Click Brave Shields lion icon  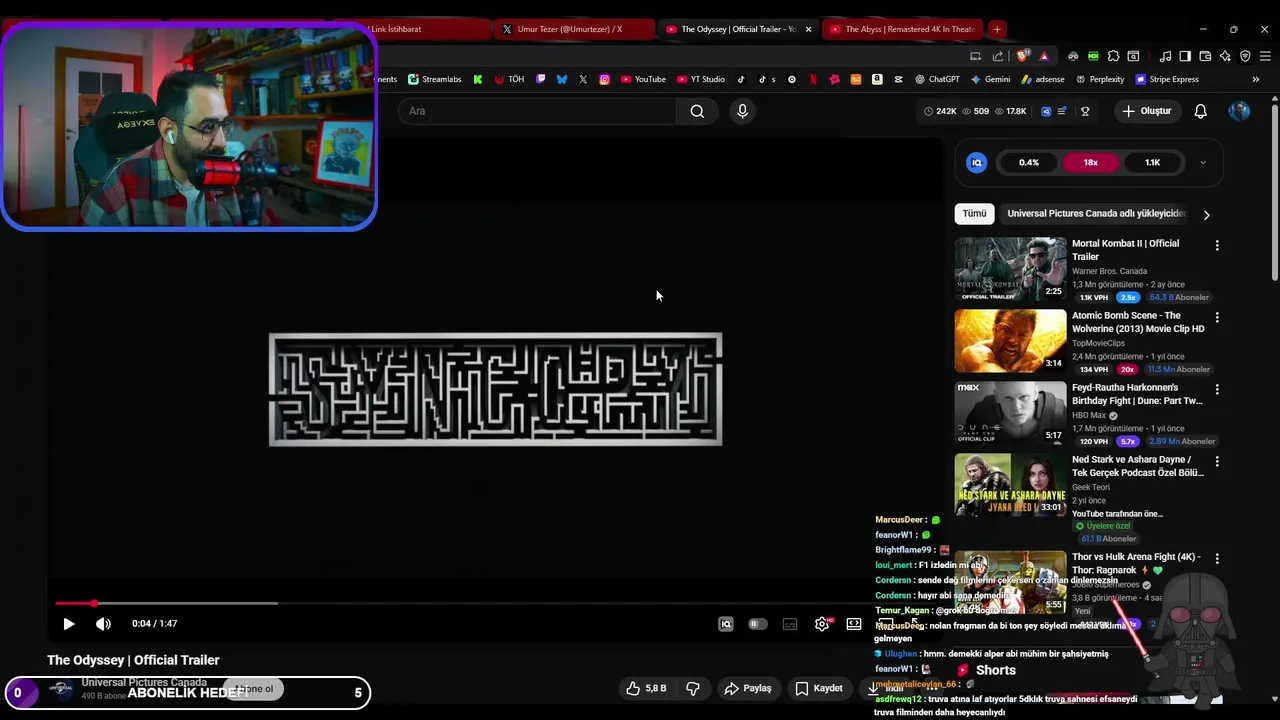tap(1022, 56)
